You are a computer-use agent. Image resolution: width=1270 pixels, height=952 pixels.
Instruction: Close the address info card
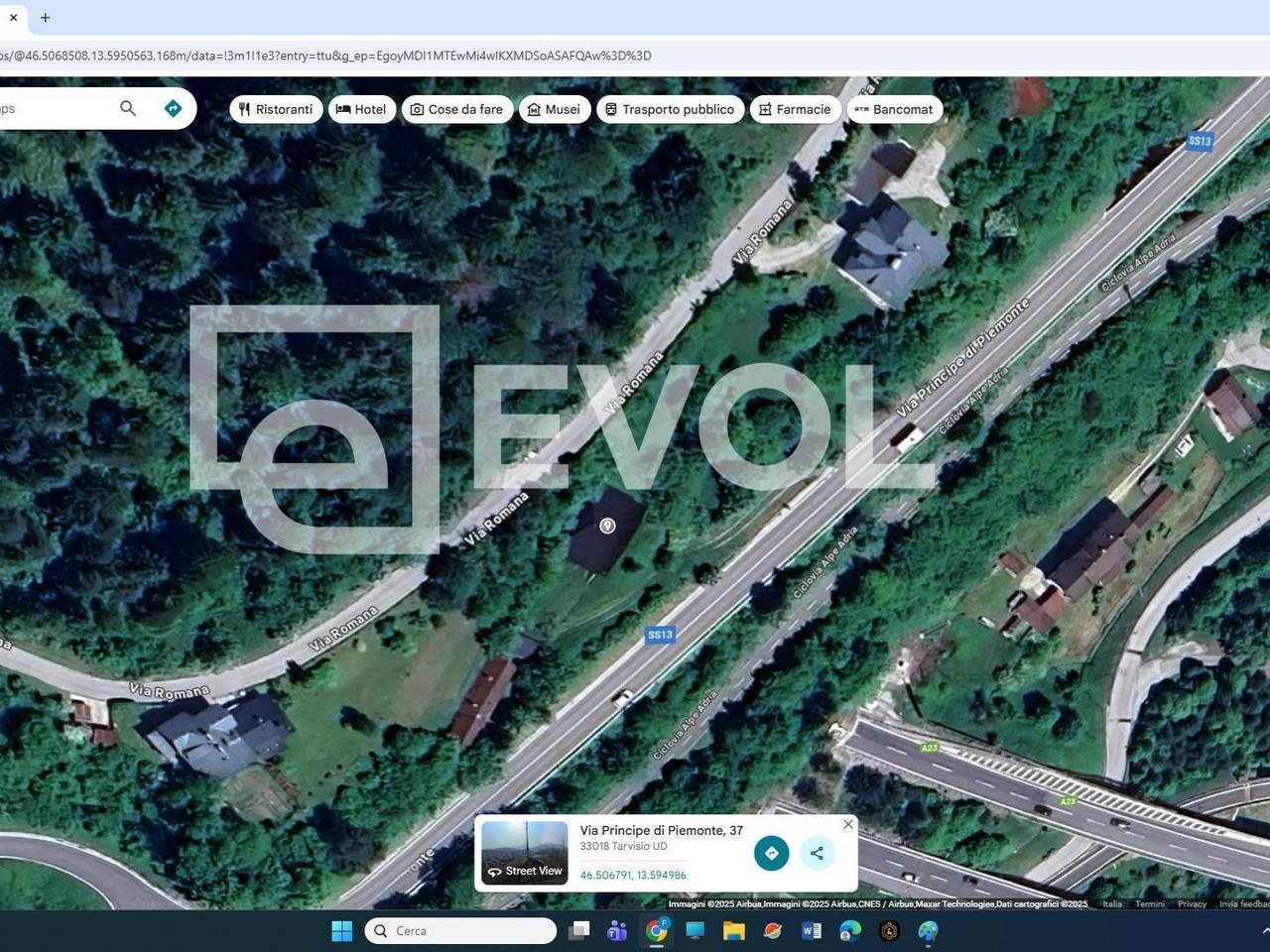(847, 824)
